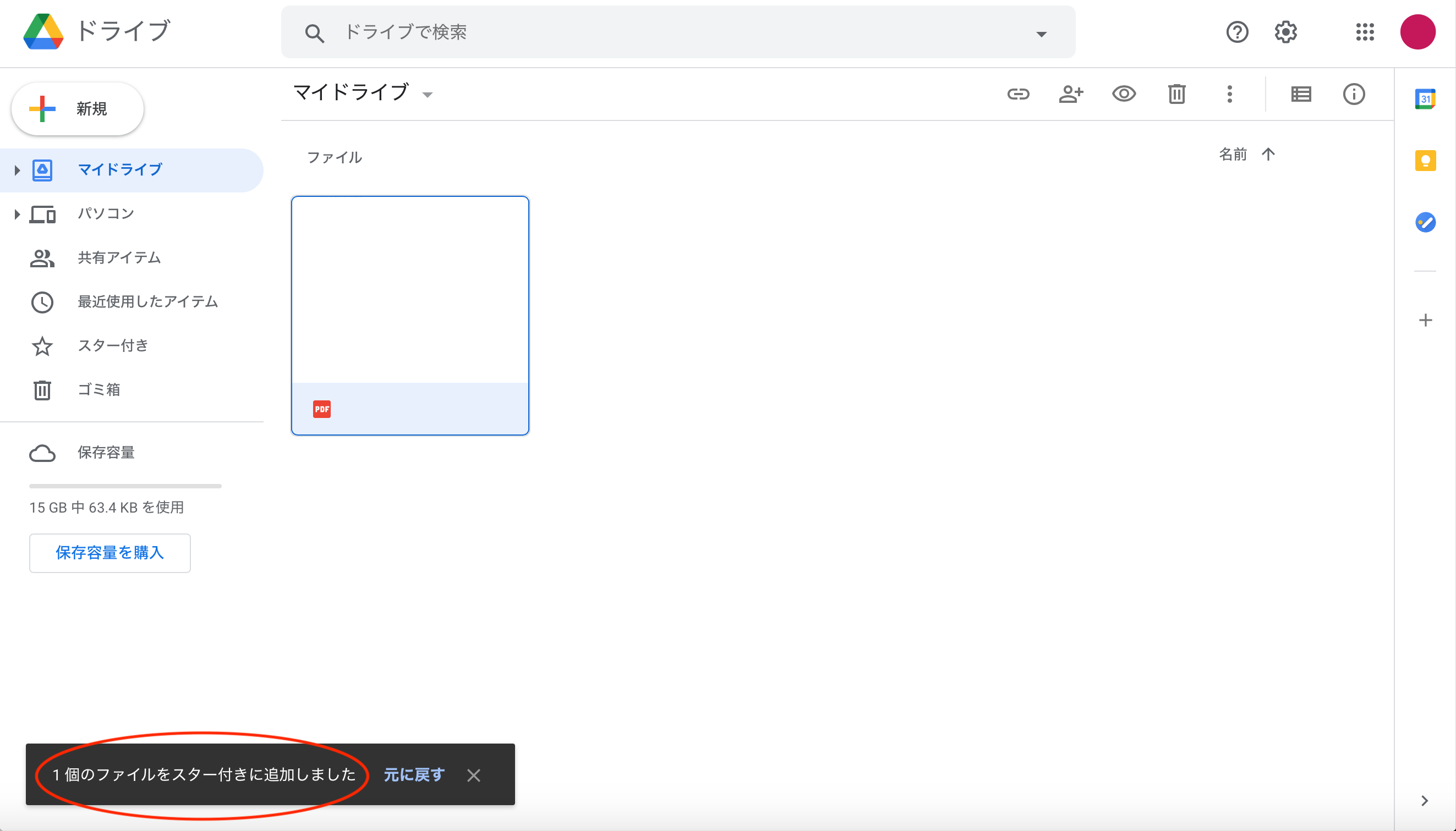Open ゴミ箱 in the sidebar
The image size is (1456, 831).
tap(132, 390)
